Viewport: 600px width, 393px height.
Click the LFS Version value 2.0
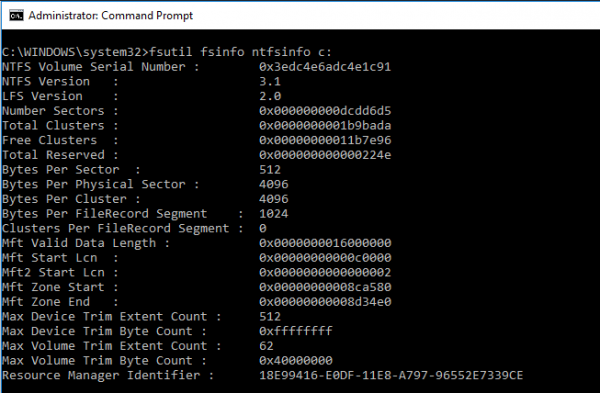click(270, 96)
